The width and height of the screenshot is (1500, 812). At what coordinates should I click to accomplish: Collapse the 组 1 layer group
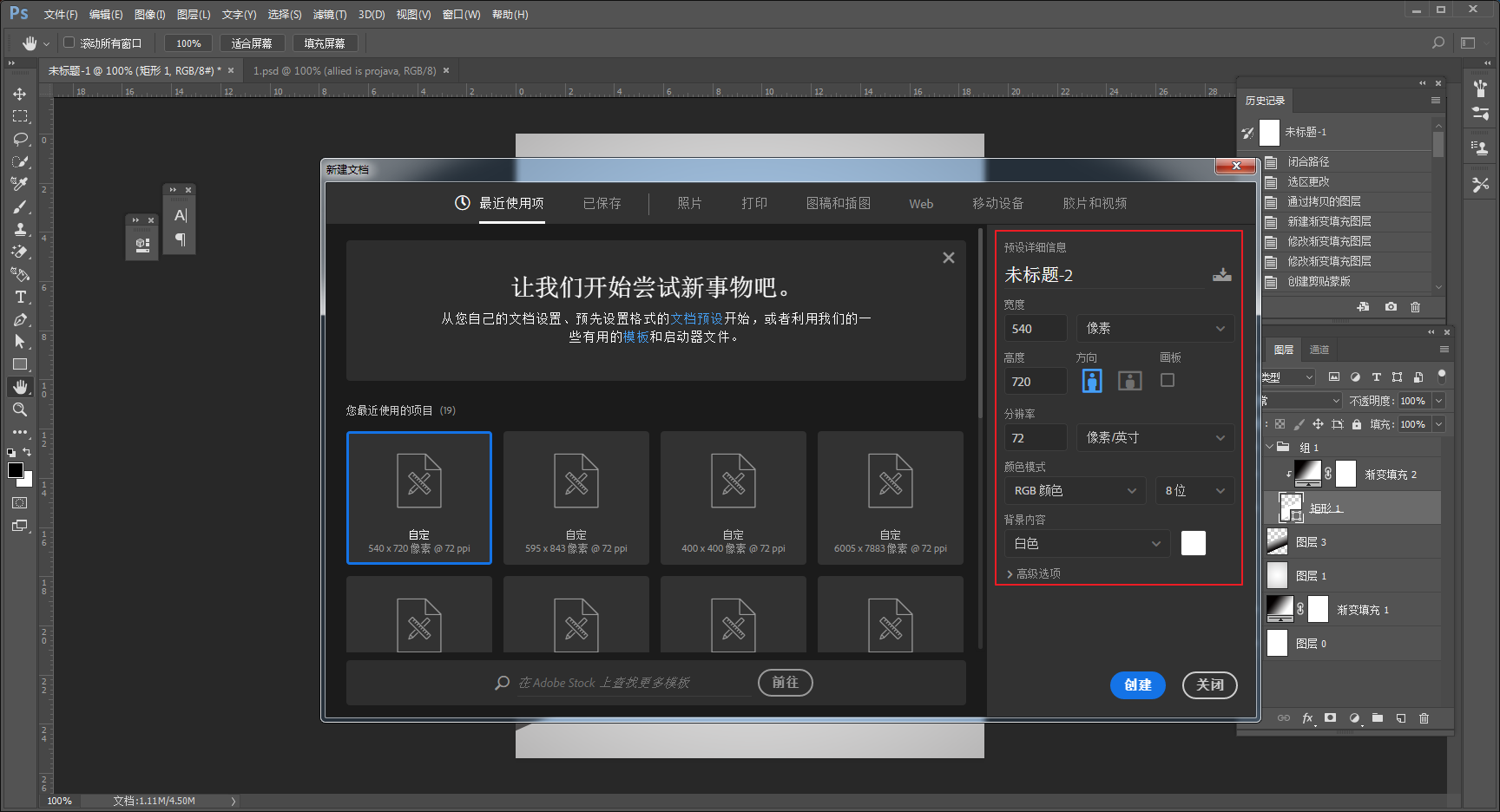[x=1270, y=447]
